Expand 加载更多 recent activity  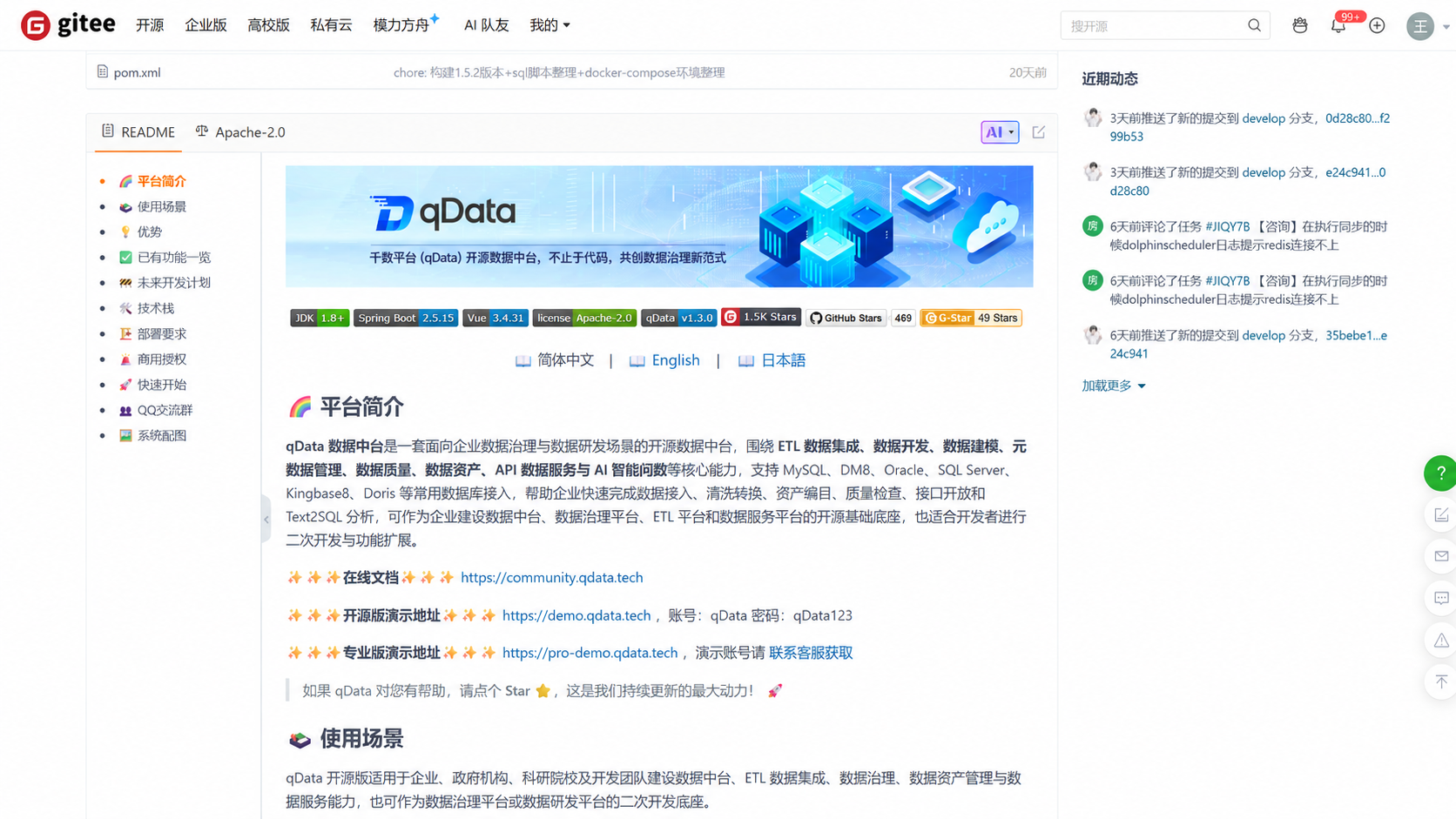click(1114, 386)
